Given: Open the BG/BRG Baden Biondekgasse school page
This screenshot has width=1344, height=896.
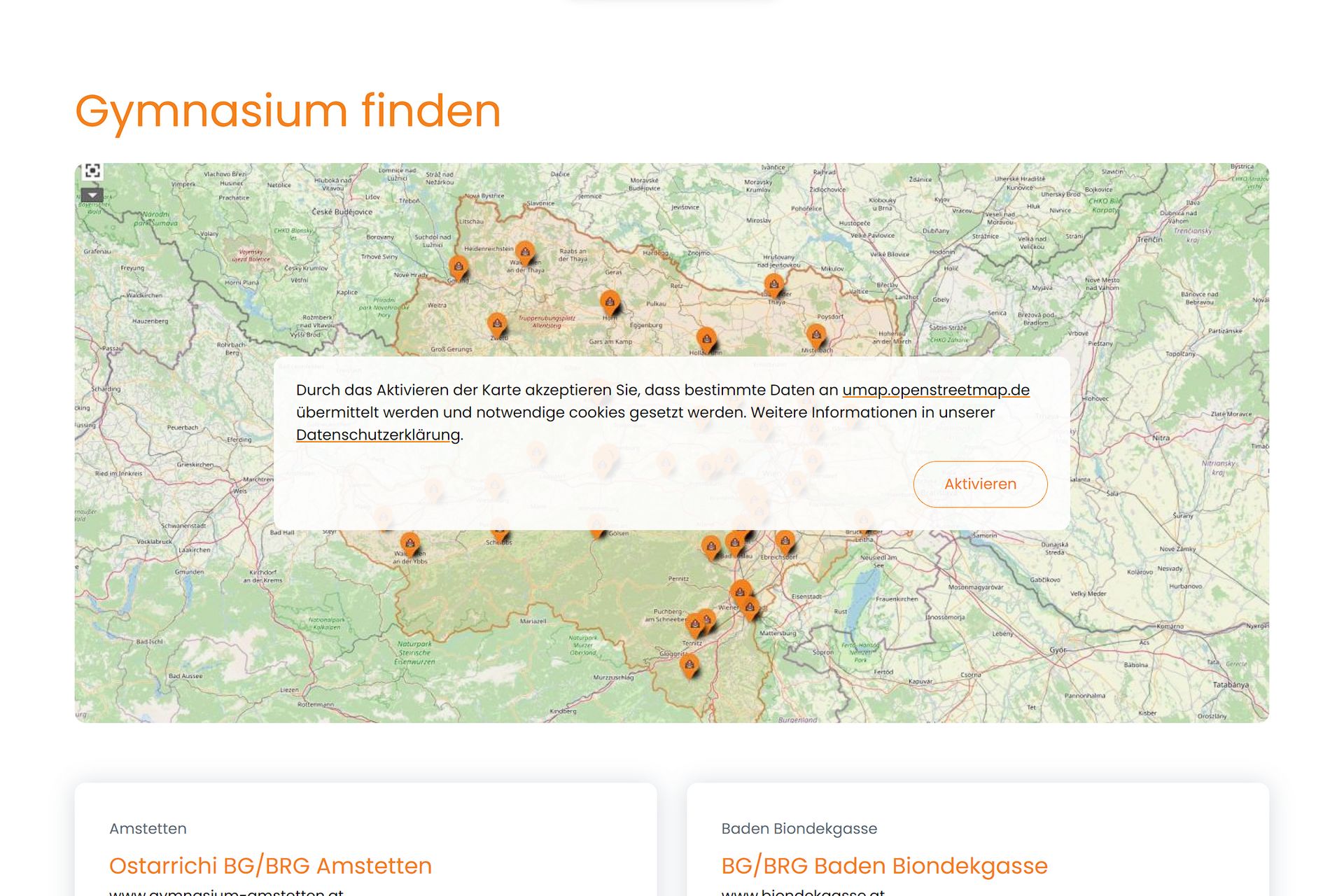Looking at the screenshot, I should 884,865.
